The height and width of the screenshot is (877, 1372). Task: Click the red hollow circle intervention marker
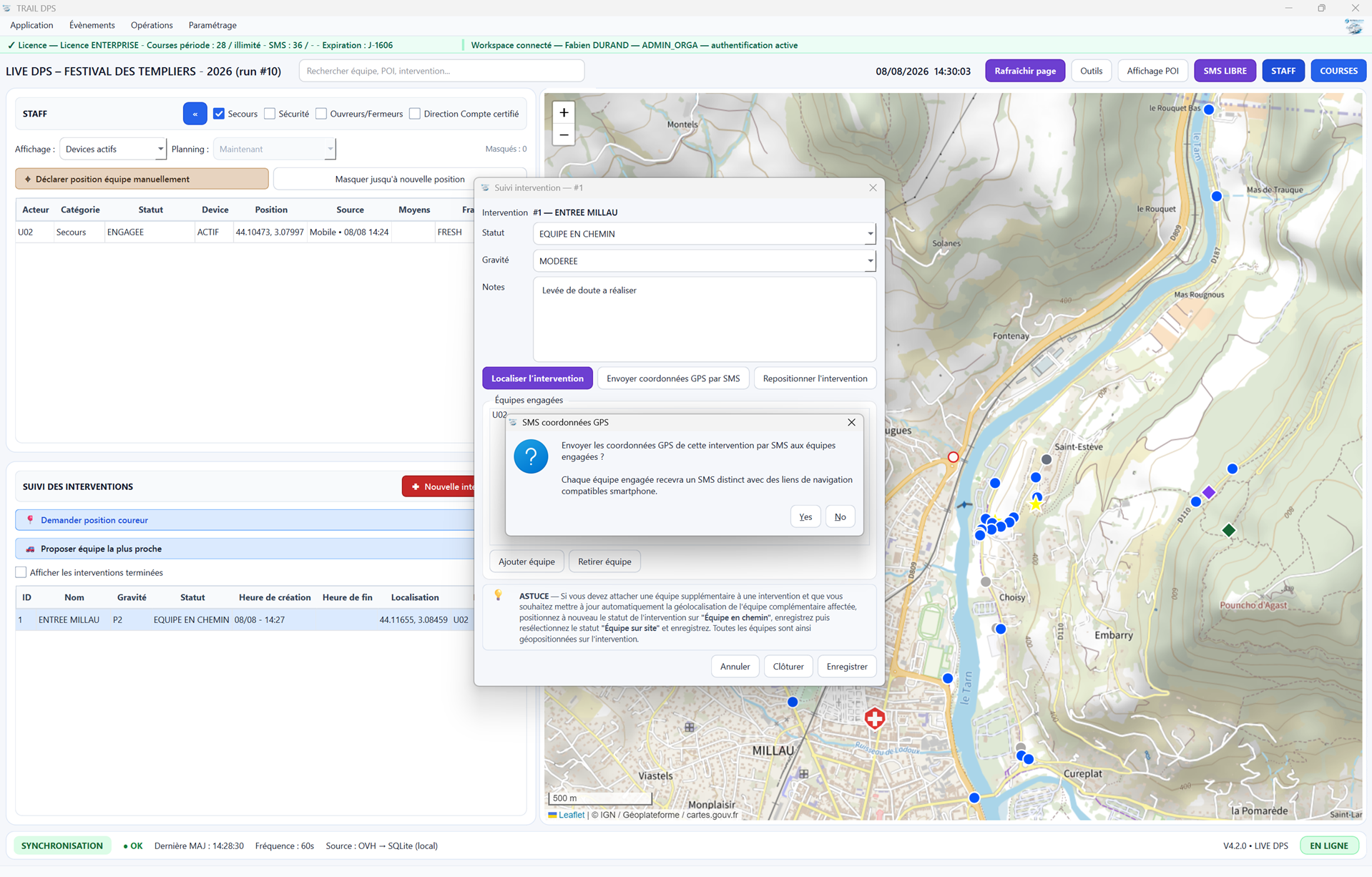click(x=953, y=457)
